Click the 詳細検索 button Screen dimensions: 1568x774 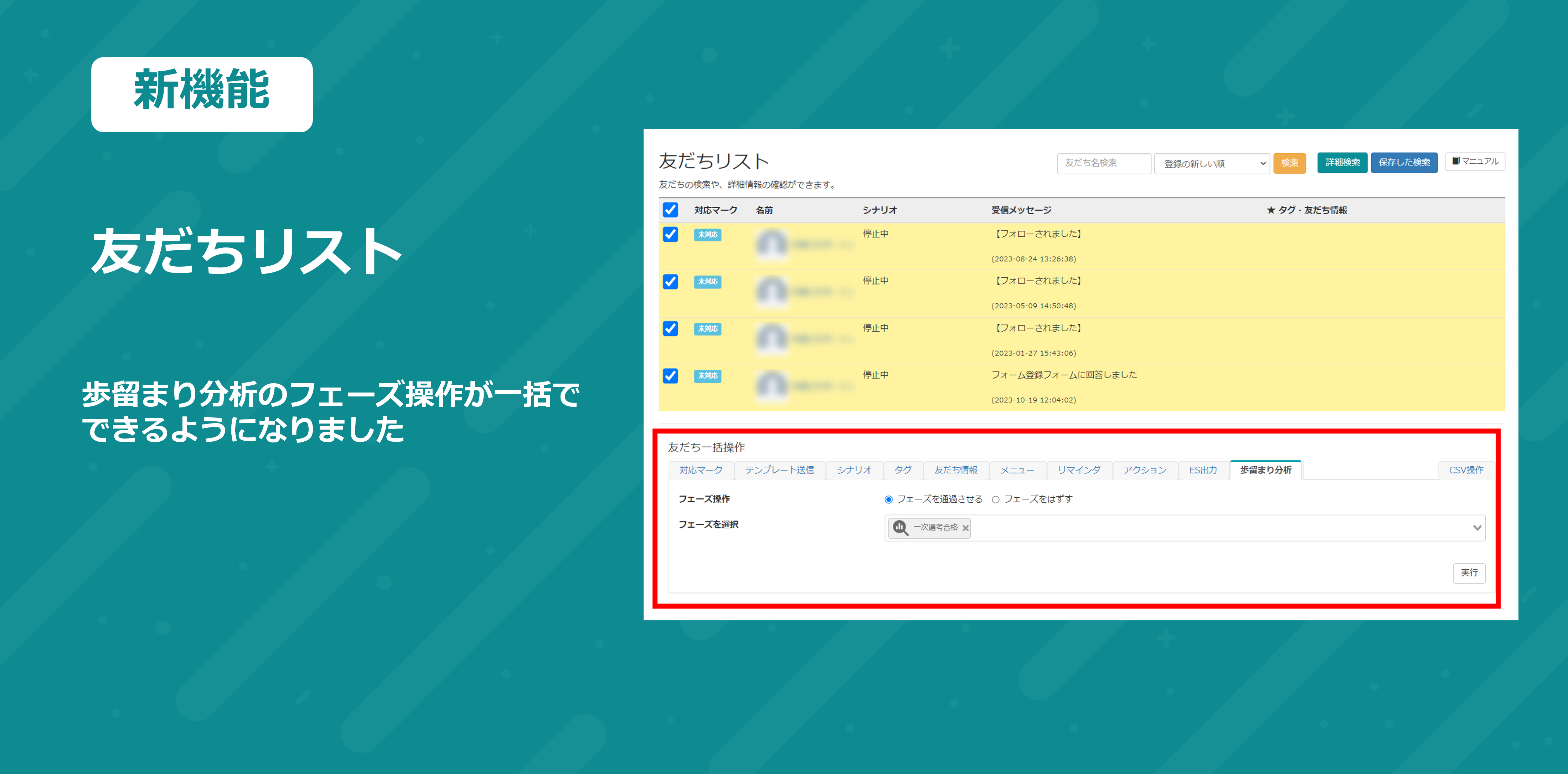pos(1343,163)
